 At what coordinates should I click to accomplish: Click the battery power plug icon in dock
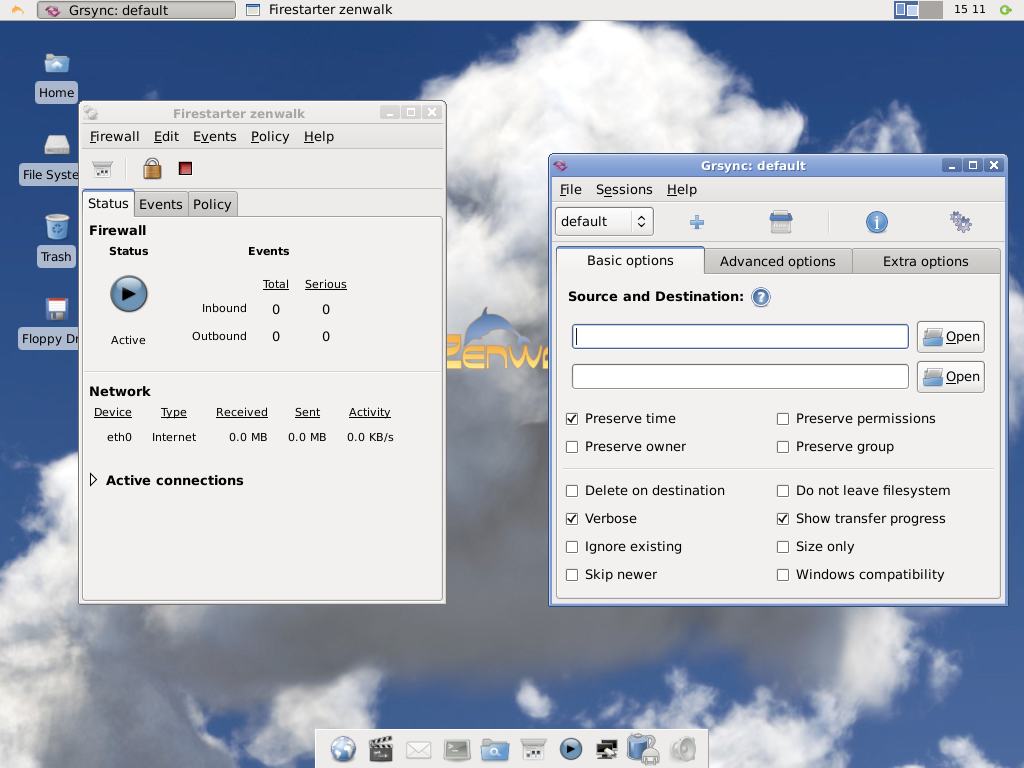(643, 748)
